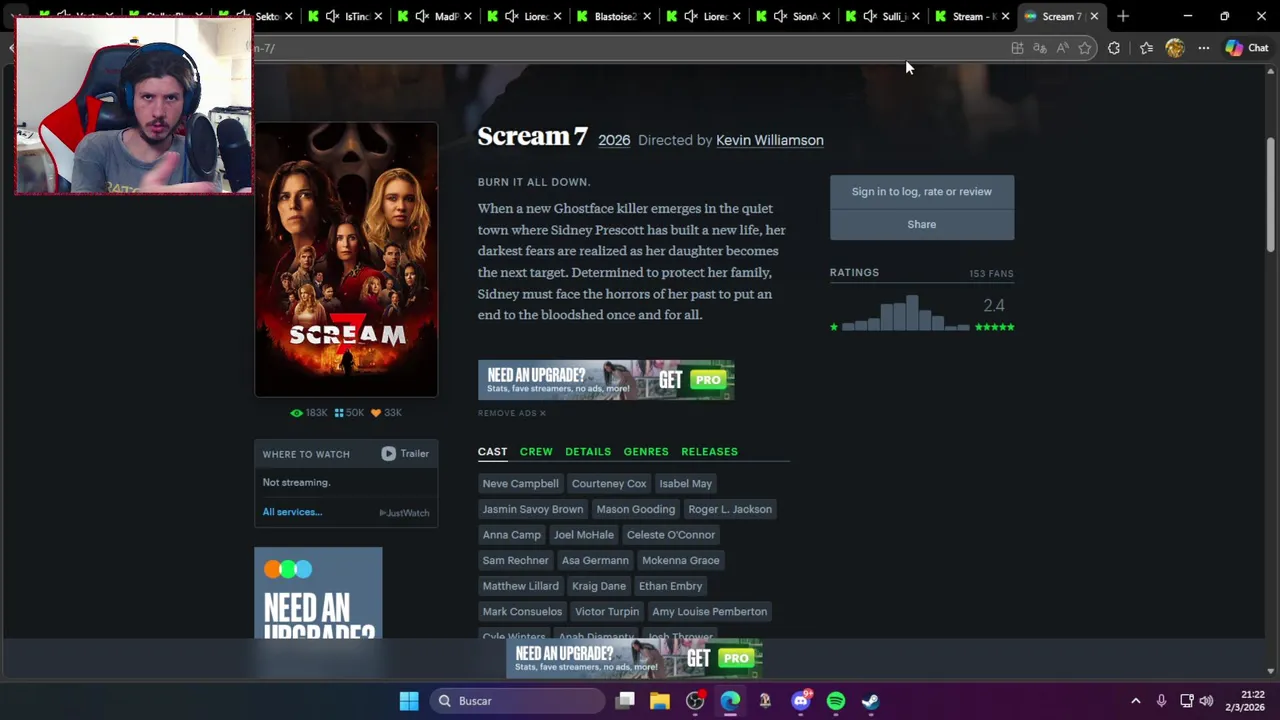
Task: Click Sign in to log, rate or review
Action: [x=922, y=192]
